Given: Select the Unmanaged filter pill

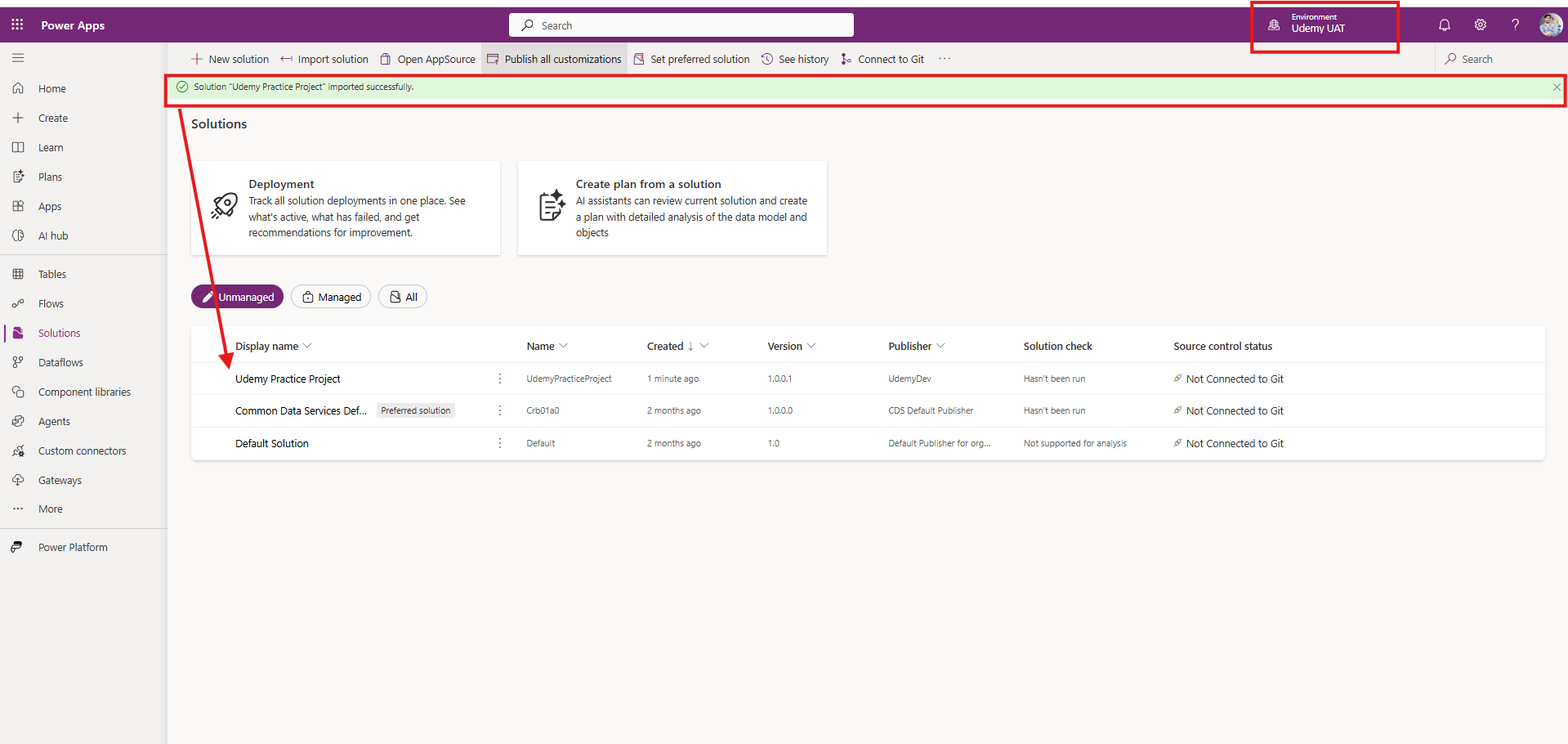Looking at the screenshot, I should 237,297.
